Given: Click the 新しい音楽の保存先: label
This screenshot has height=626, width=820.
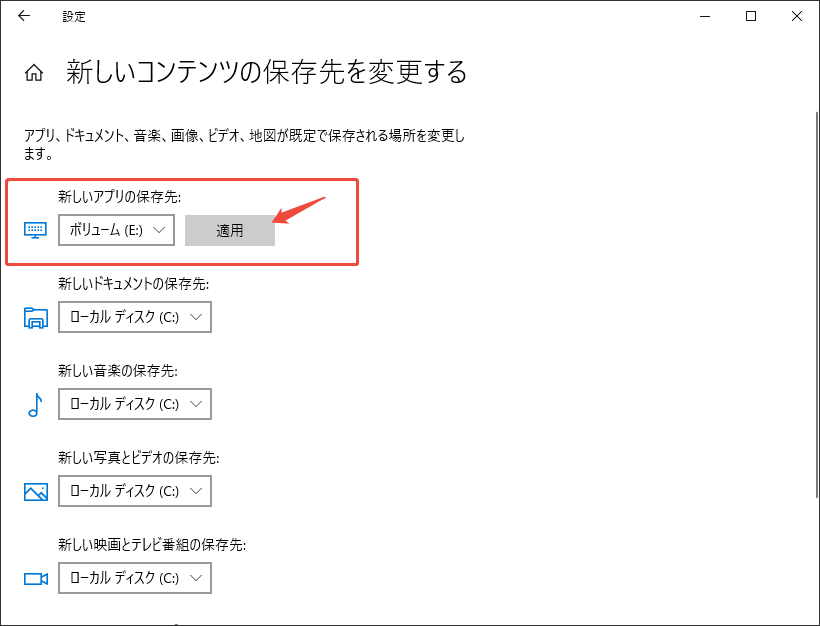Looking at the screenshot, I should 118,371.
